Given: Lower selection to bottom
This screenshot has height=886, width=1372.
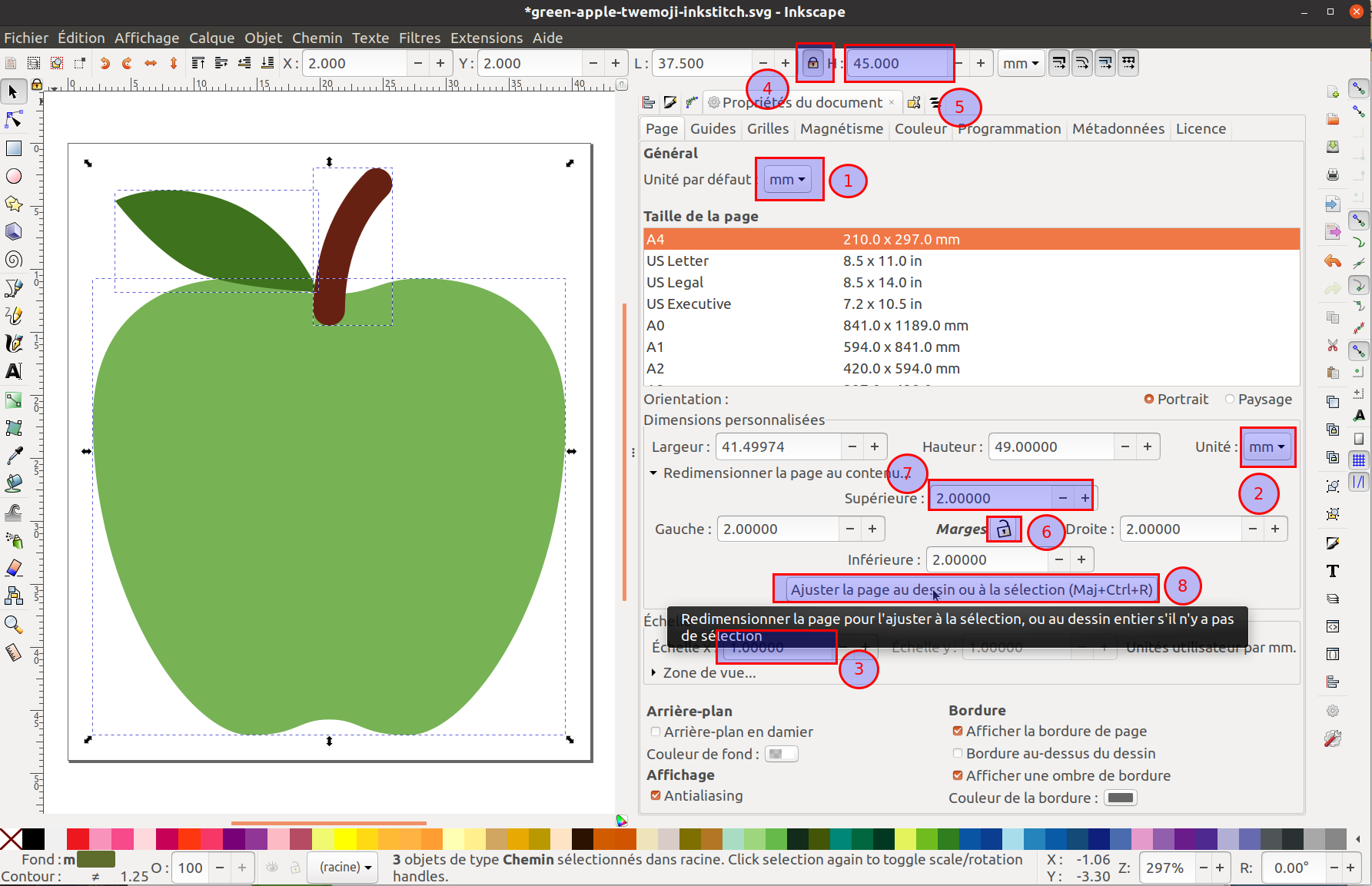Looking at the screenshot, I should coord(267,63).
